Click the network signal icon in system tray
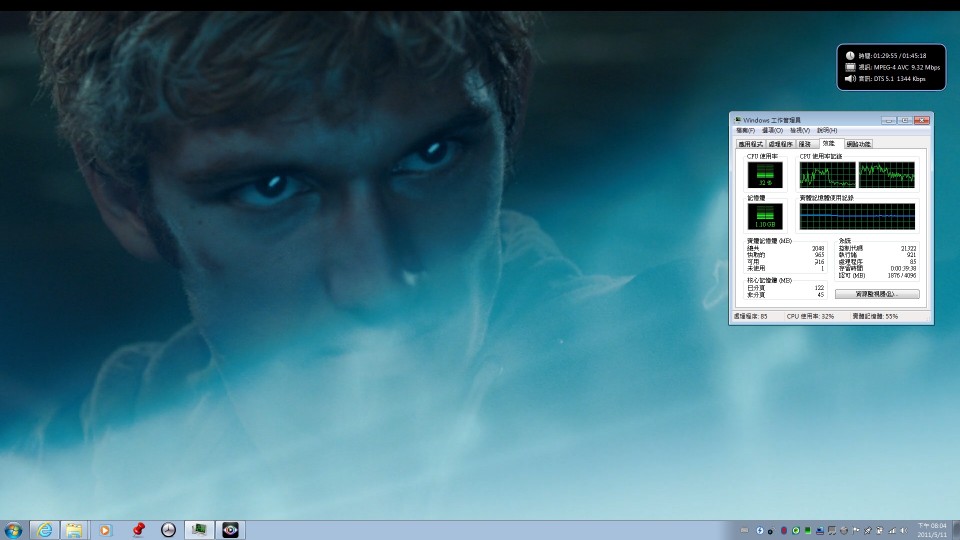Viewport: 960px width, 540px height. 892,530
